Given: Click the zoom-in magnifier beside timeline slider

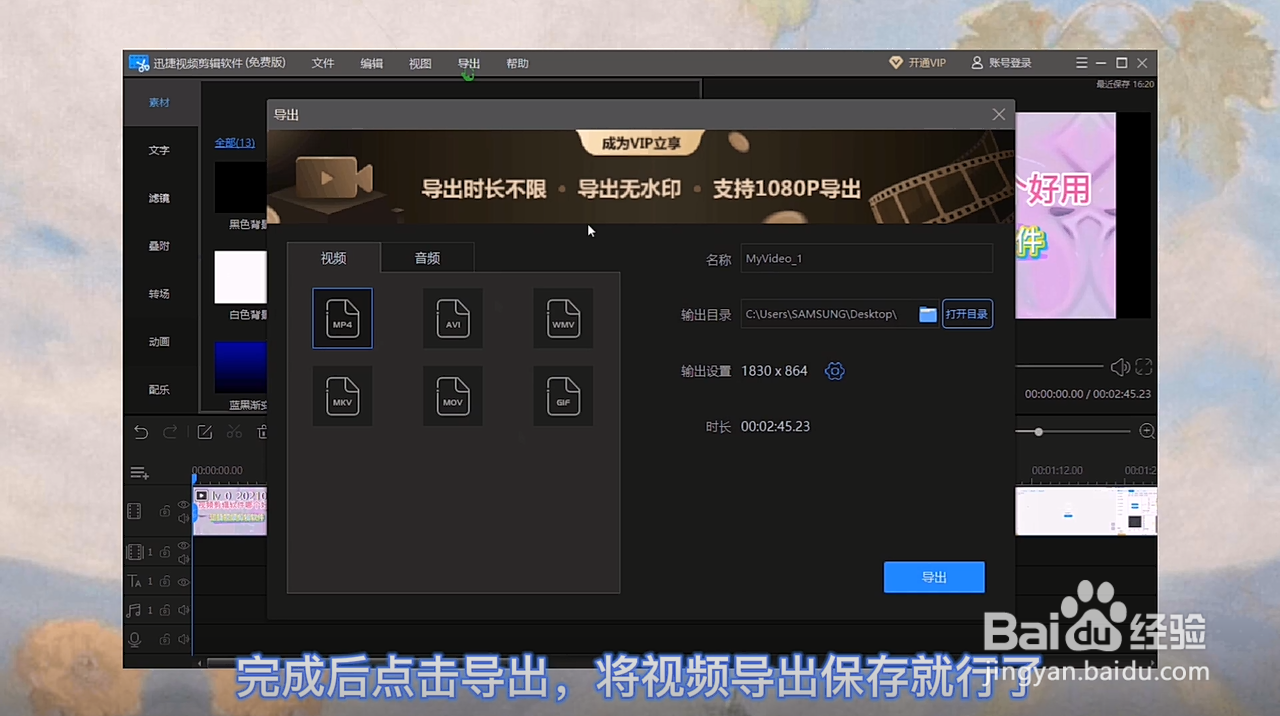Looking at the screenshot, I should [1146, 431].
